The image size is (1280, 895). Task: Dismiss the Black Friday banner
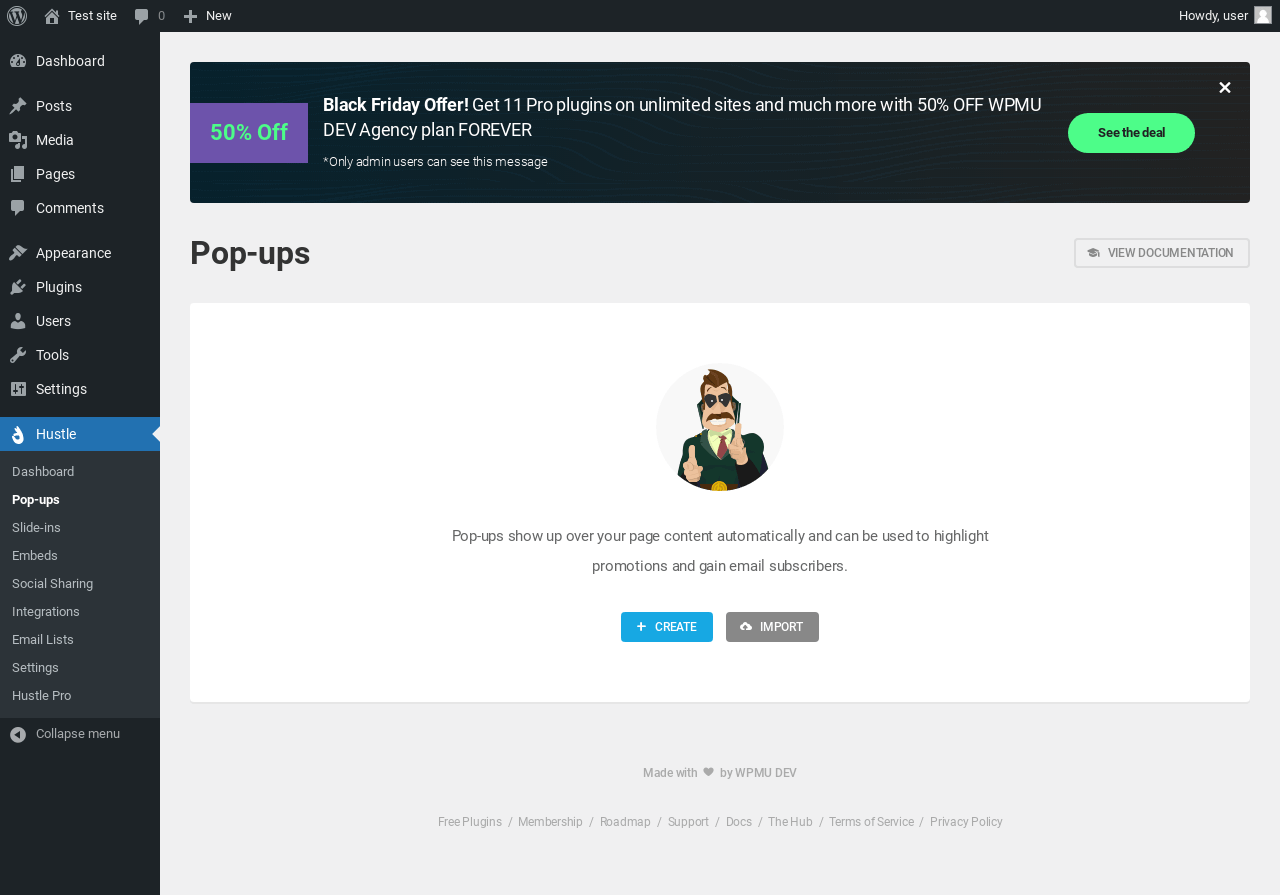click(1225, 88)
